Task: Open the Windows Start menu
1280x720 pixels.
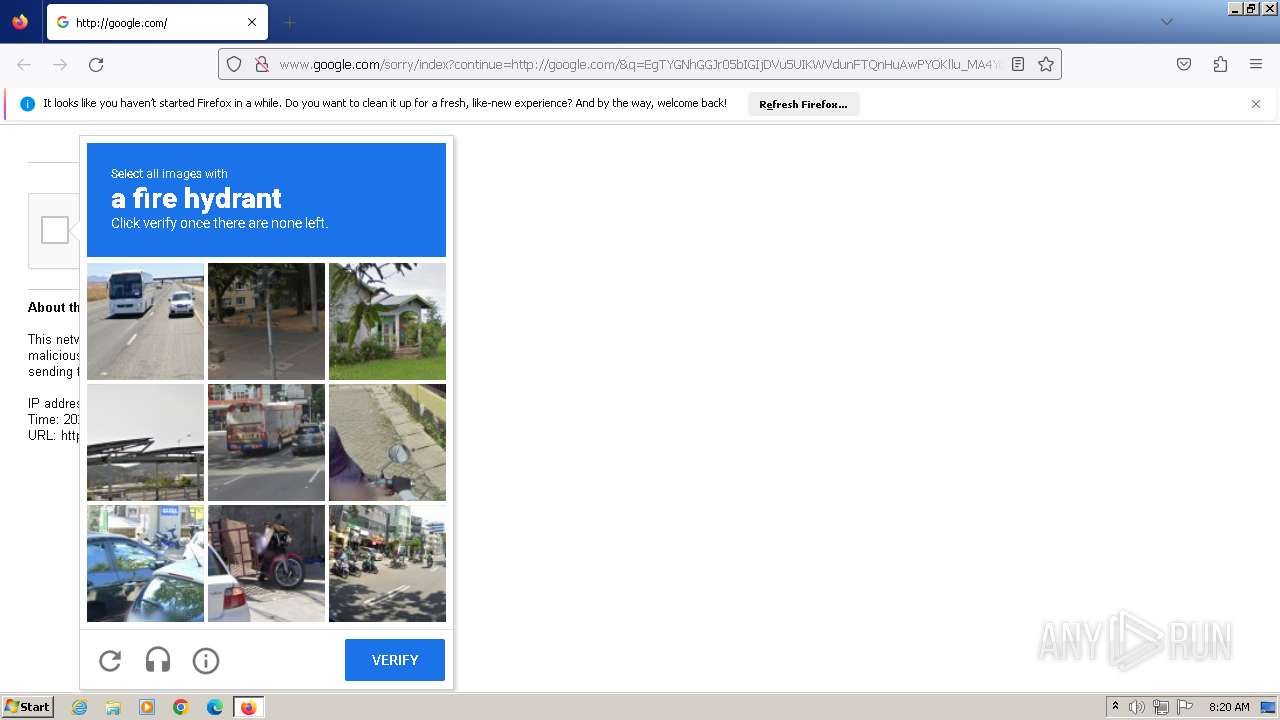Action: pos(27,707)
